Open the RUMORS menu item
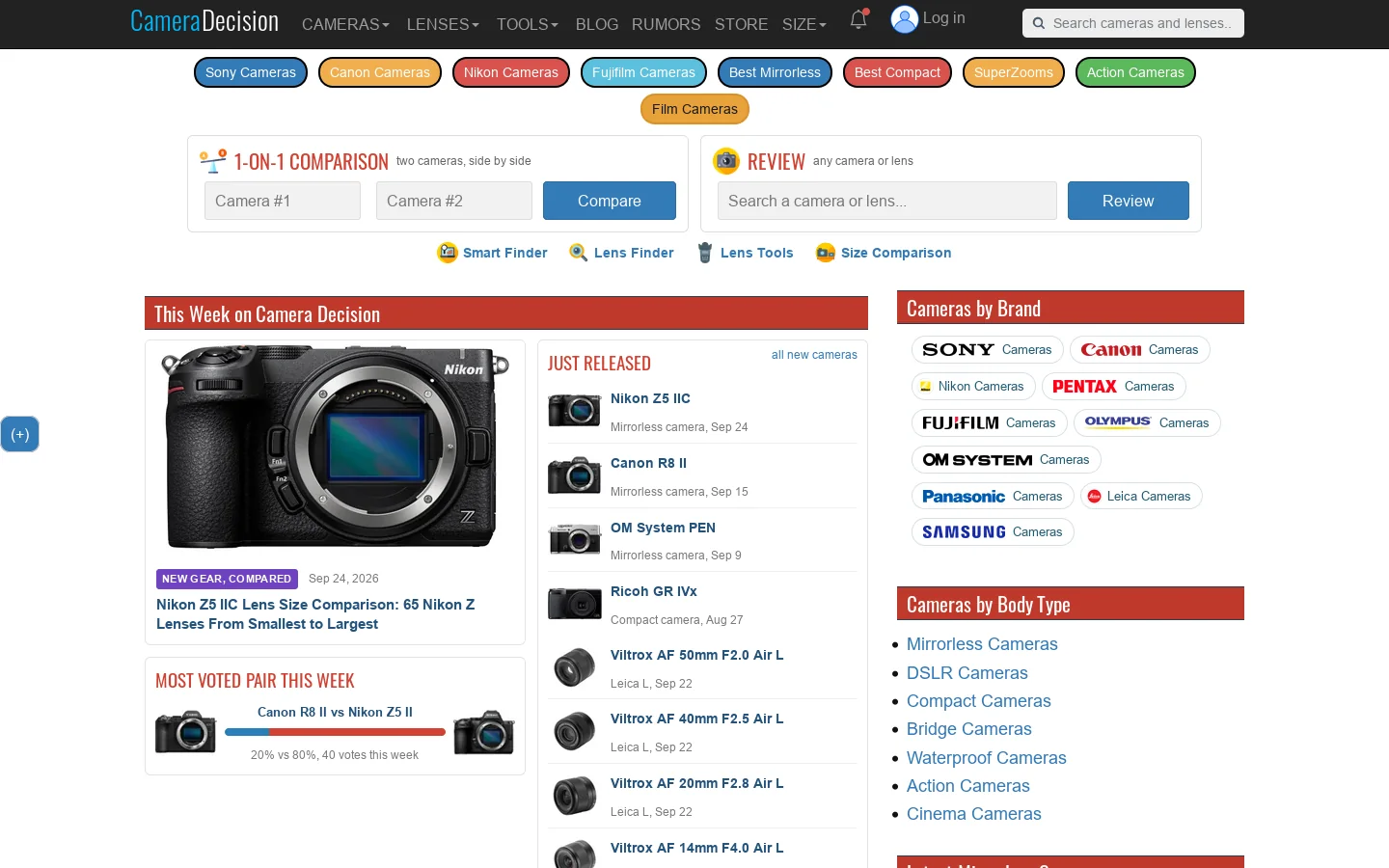The height and width of the screenshot is (868, 1389). (x=666, y=24)
